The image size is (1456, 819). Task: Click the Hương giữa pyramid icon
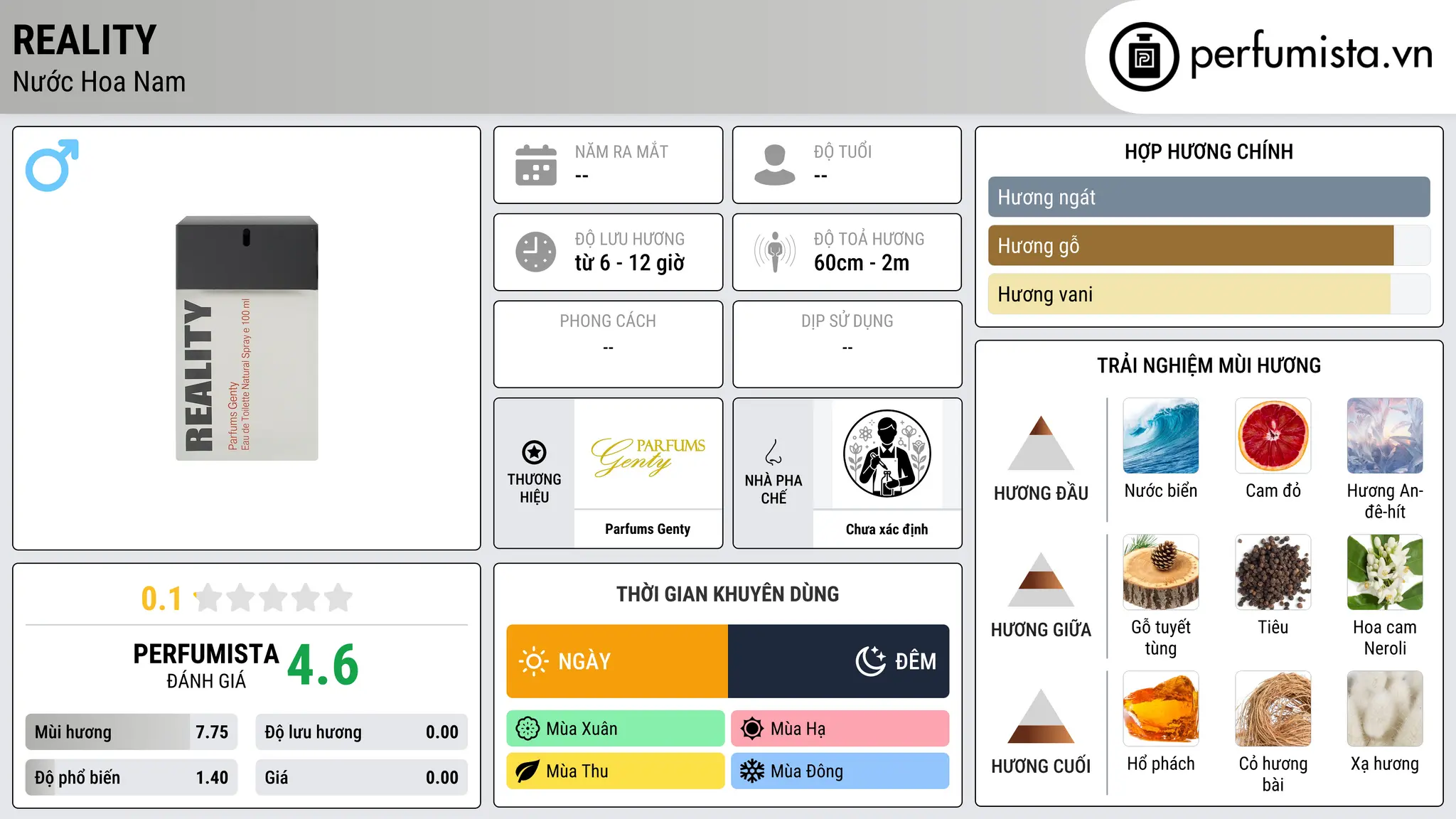coord(1041,579)
